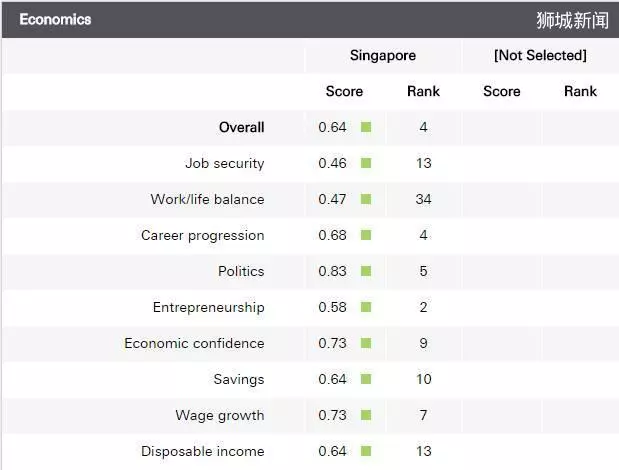The height and width of the screenshot is (470, 619).
Task: Click green indicator square beside Overall score
Action: (366, 127)
